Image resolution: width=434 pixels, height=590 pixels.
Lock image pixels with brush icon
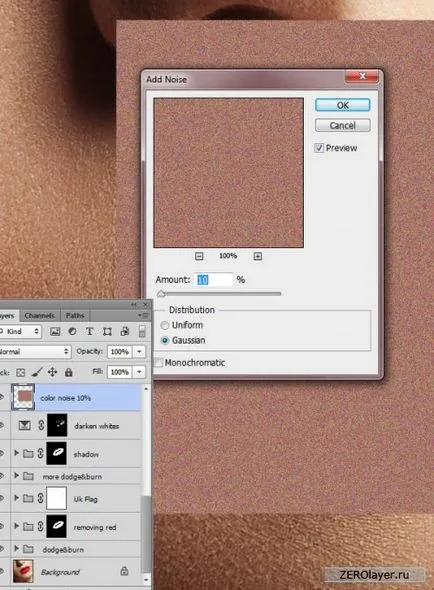click(37, 372)
